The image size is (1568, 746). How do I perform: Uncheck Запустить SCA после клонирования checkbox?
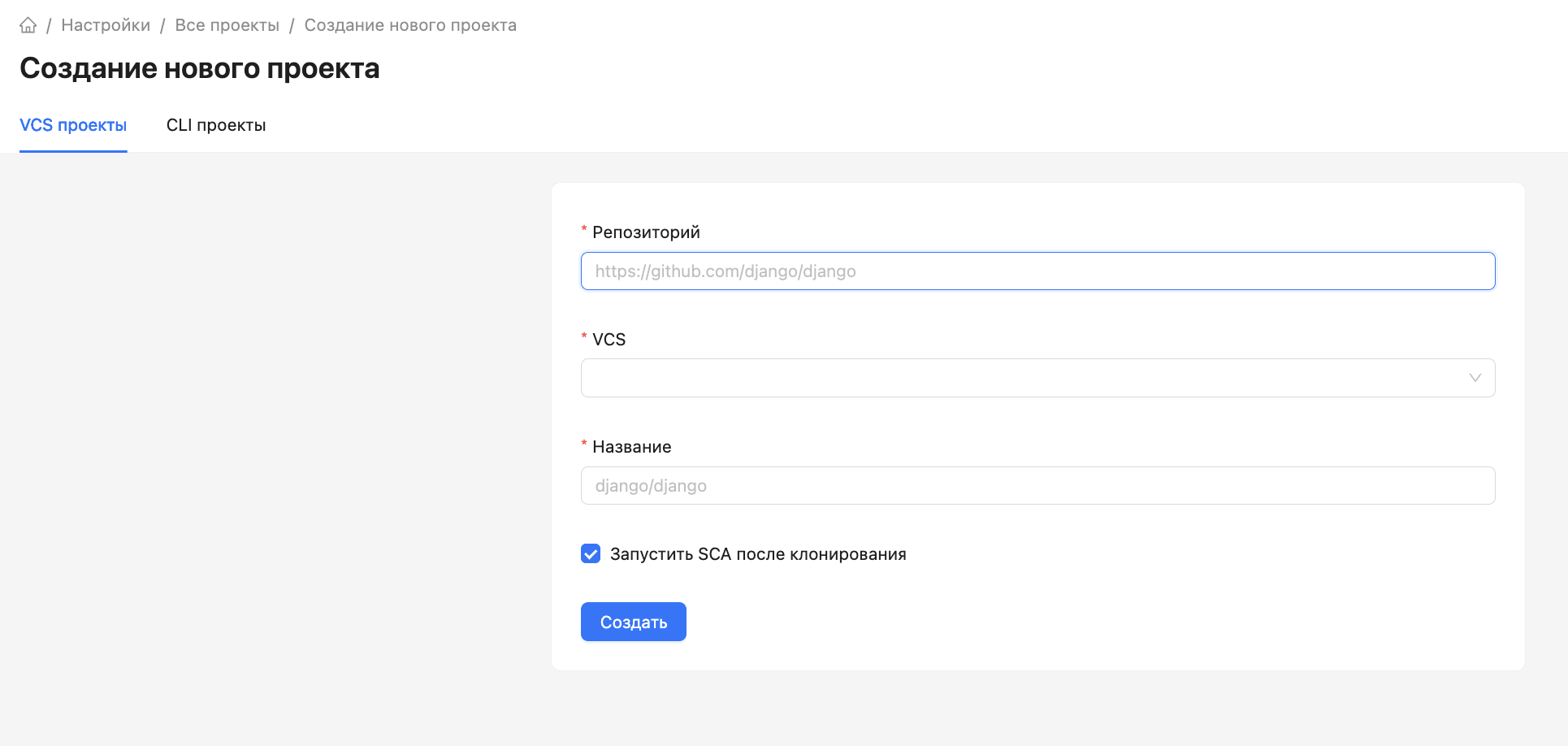[x=591, y=554]
